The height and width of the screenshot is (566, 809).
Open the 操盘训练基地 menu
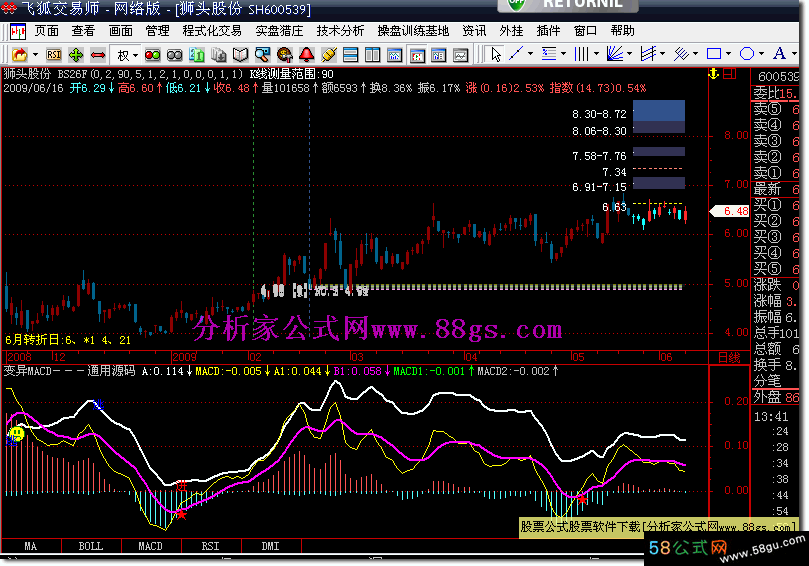coord(413,31)
